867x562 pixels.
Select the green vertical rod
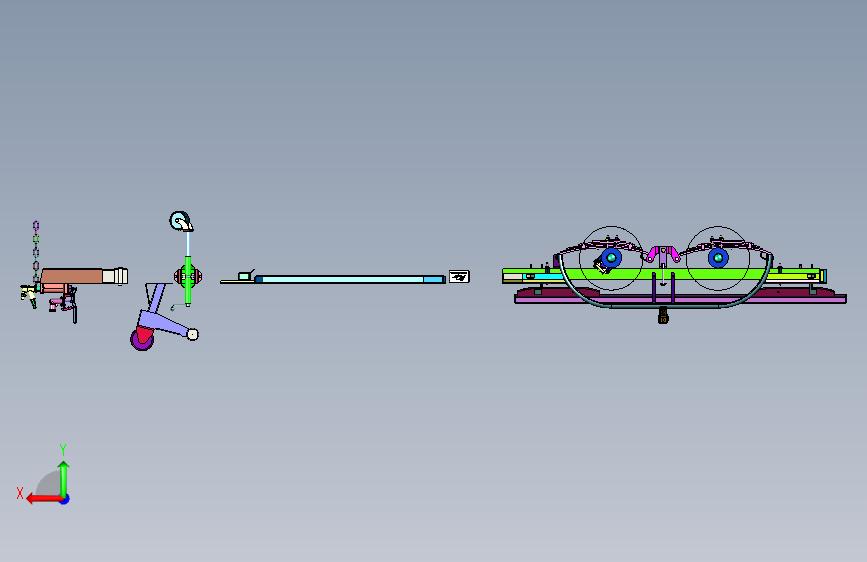[188, 280]
